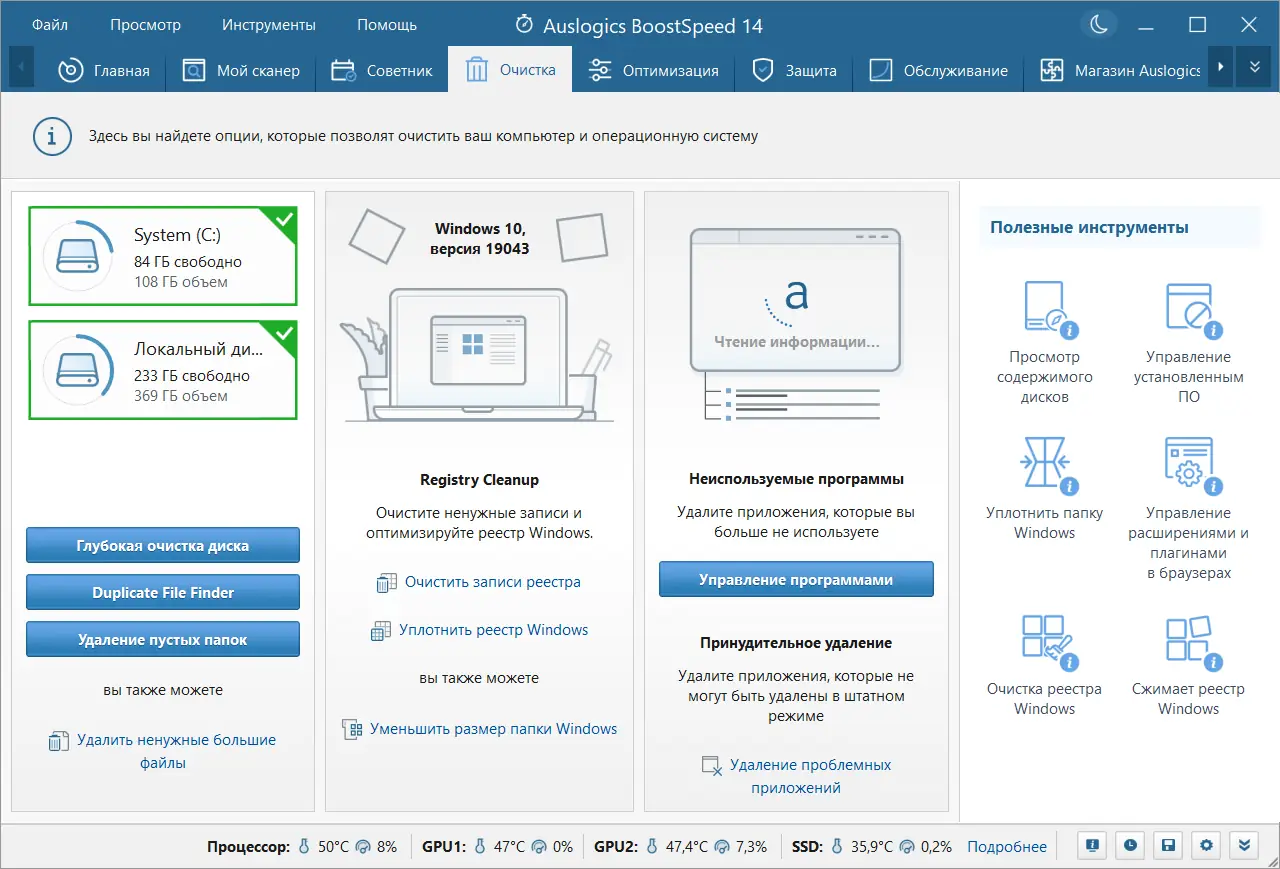Collapse the tab ribbon with the double chevron
Screen dimensions: 1280x869
(x=1253, y=67)
